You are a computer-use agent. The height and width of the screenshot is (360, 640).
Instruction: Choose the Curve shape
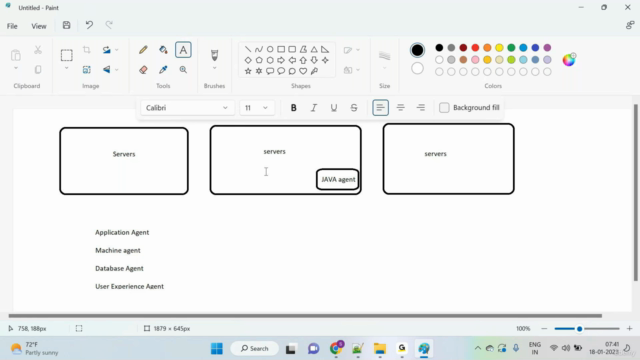tap(259, 49)
